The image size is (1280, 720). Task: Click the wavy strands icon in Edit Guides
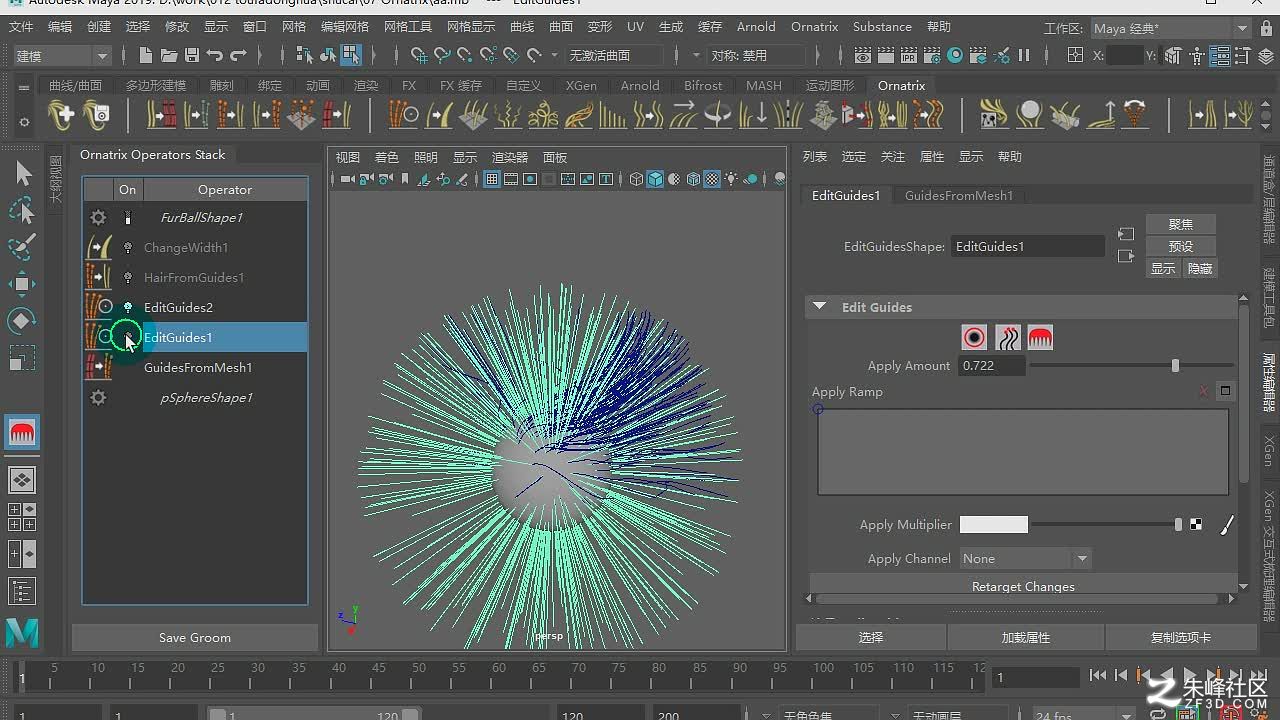click(1007, 338)
